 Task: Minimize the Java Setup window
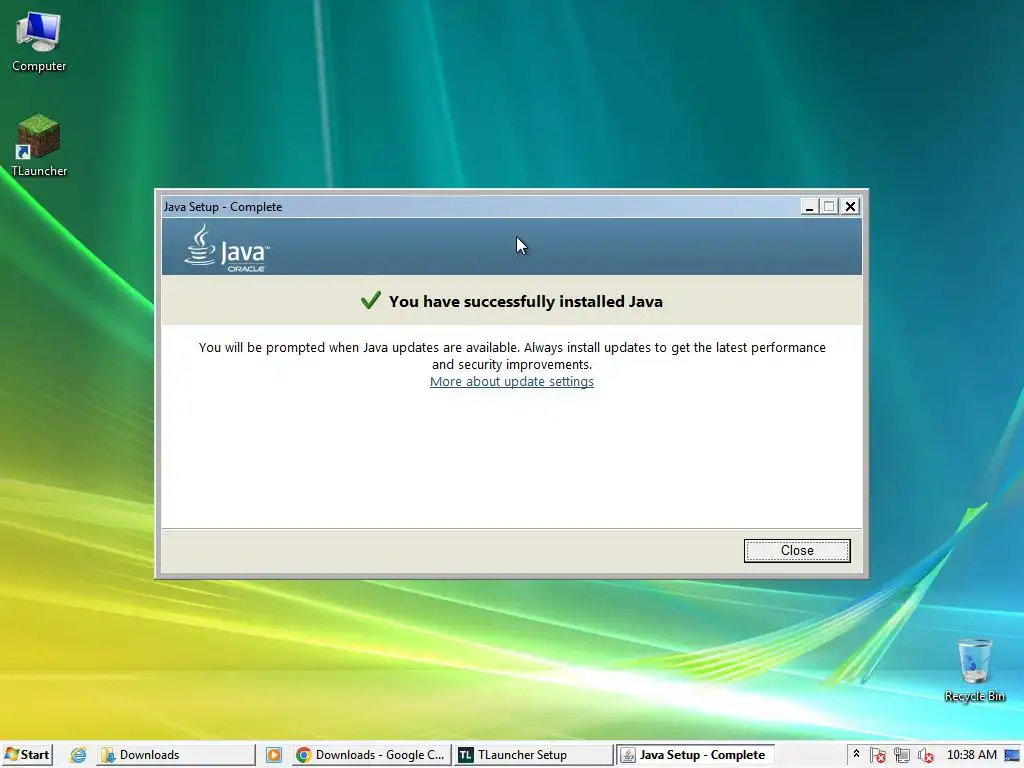click(809, 206)
